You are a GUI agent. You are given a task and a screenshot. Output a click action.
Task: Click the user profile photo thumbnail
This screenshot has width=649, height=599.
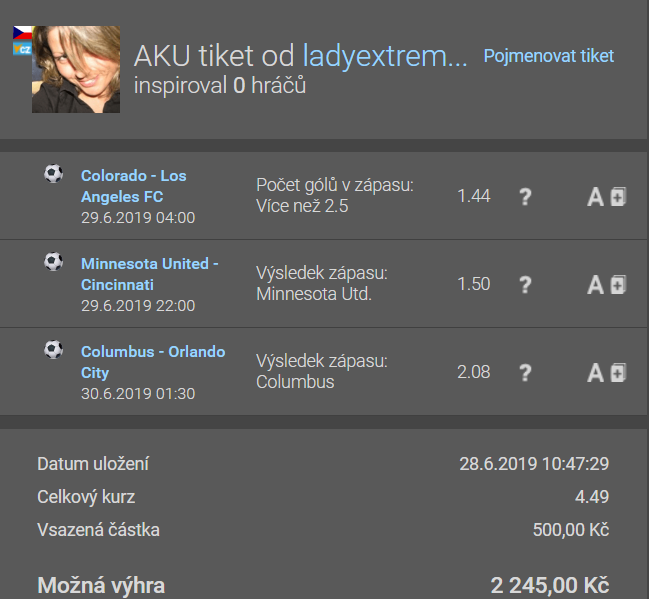pos(76,69)
